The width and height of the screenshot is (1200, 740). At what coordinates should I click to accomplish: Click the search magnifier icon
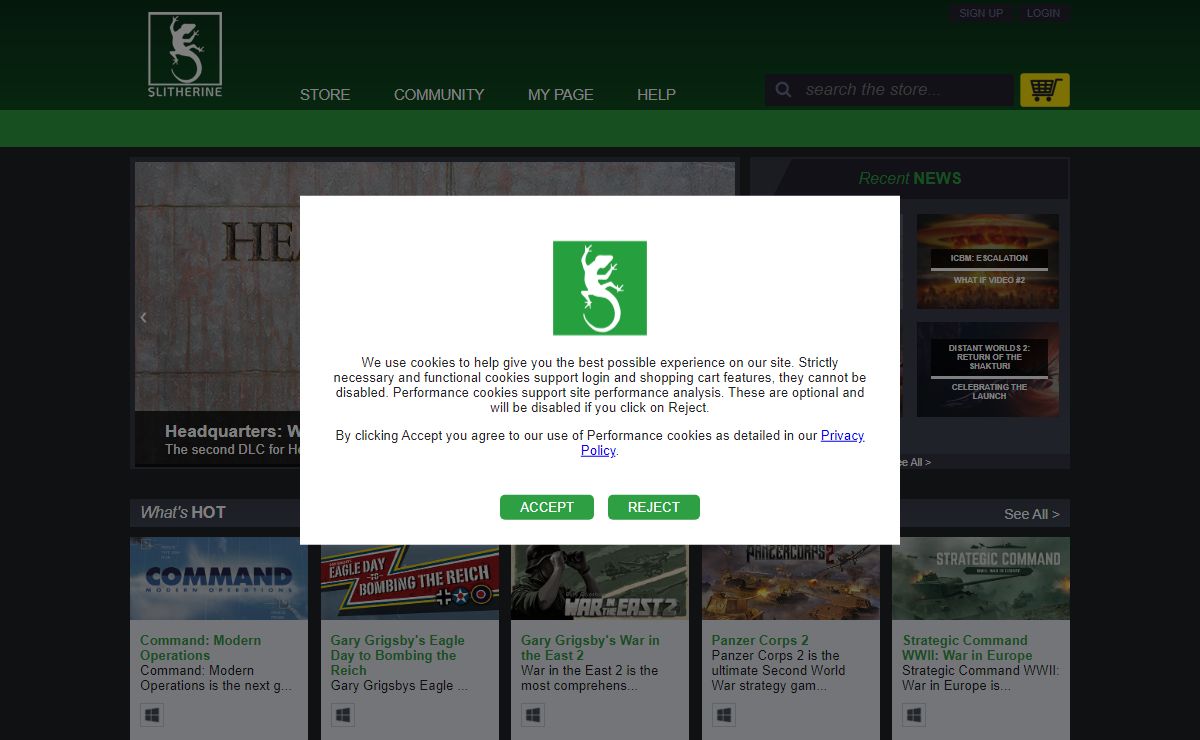[784, 90]
